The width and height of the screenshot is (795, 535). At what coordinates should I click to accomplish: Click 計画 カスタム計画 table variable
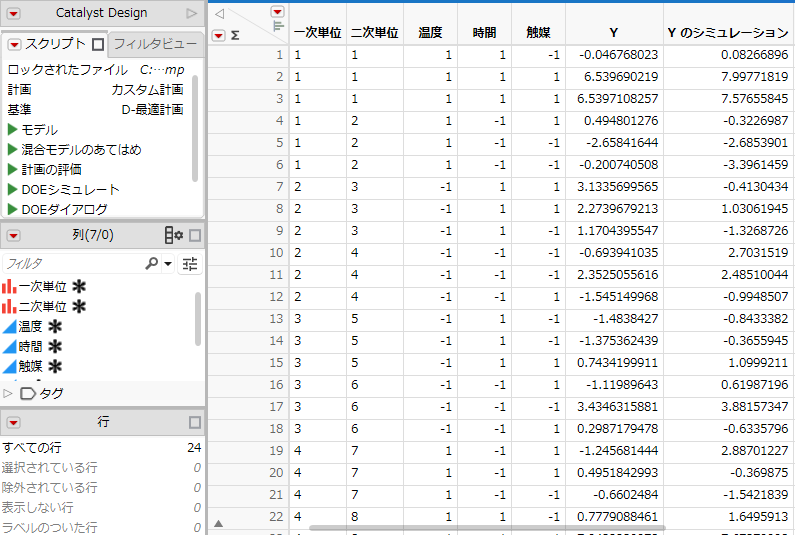tap(95, 90)
